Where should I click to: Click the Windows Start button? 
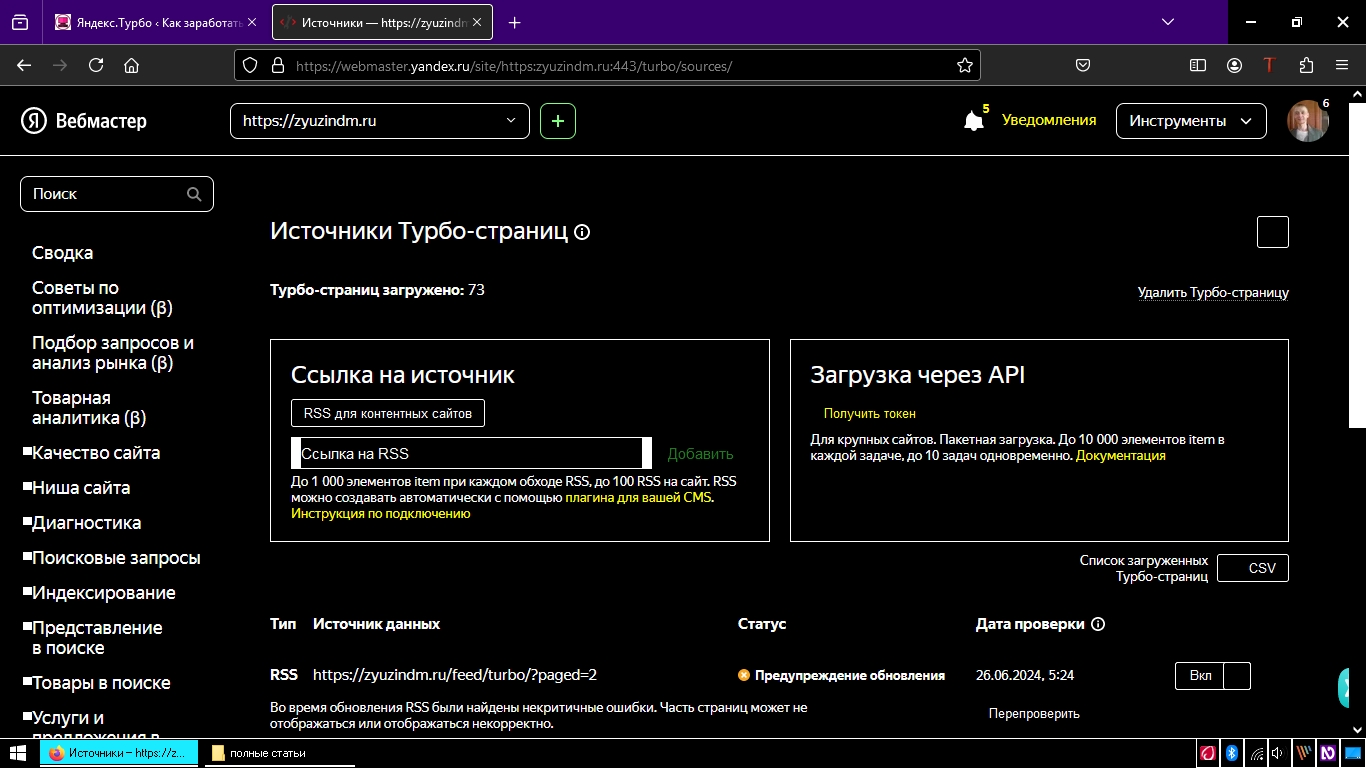(x=18, y=753)
